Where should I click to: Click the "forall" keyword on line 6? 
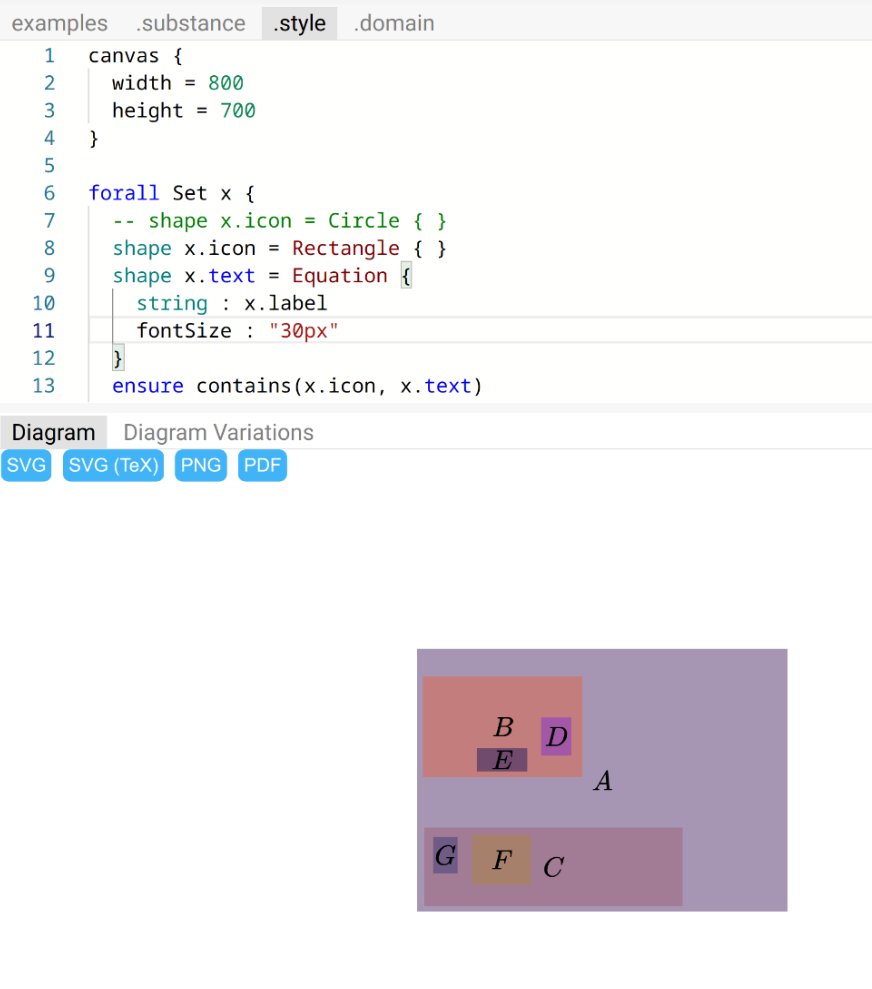pyautogui.click(x=124, y=193)
